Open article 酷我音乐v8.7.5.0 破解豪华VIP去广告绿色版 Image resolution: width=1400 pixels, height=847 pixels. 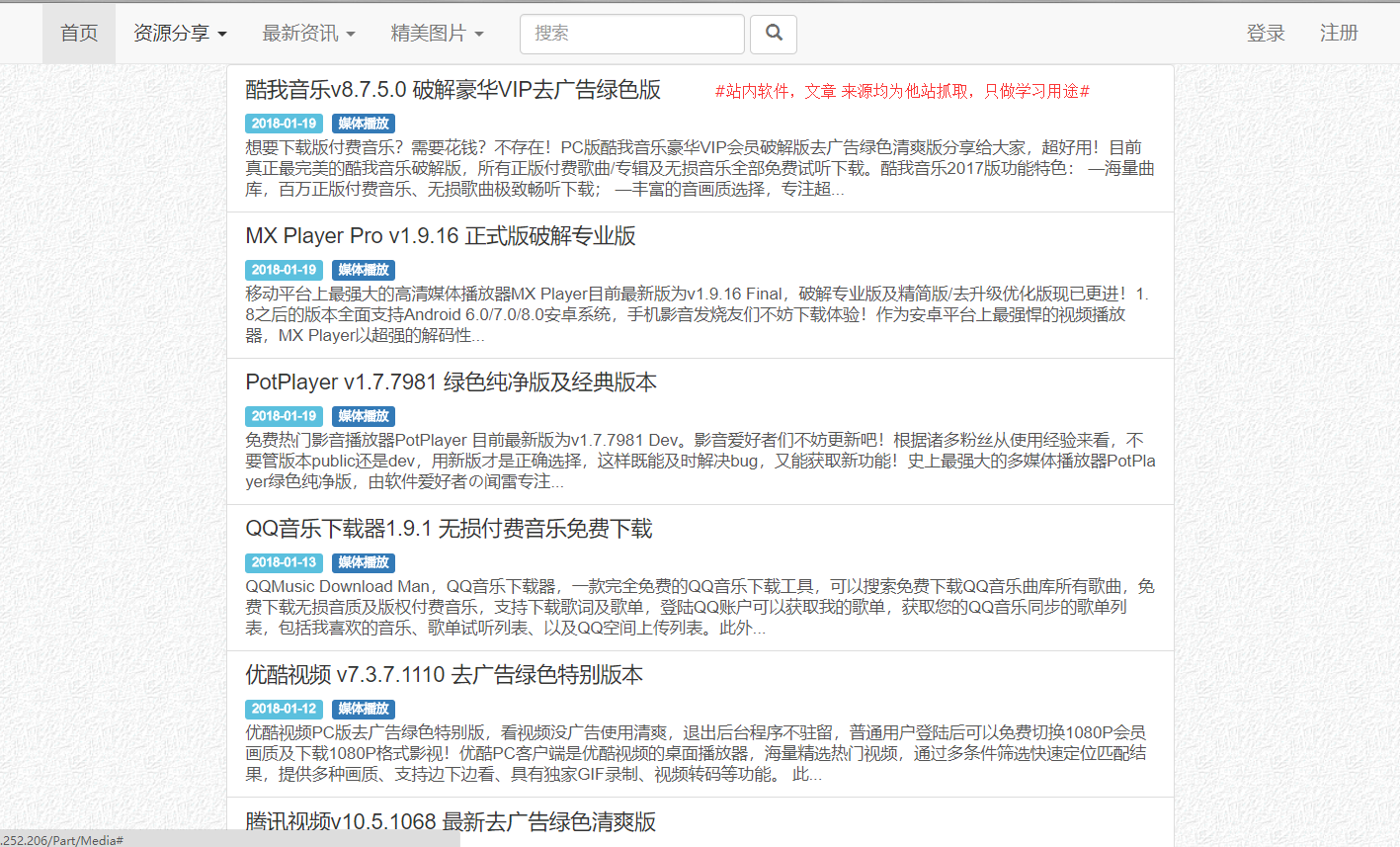[x=453, y=90]
